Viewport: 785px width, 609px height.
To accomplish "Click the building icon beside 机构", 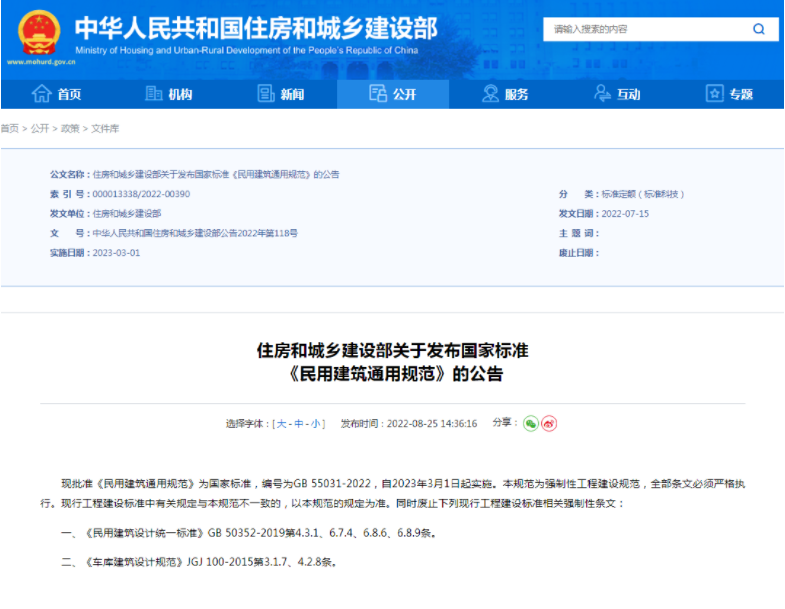I will point(154,94).
